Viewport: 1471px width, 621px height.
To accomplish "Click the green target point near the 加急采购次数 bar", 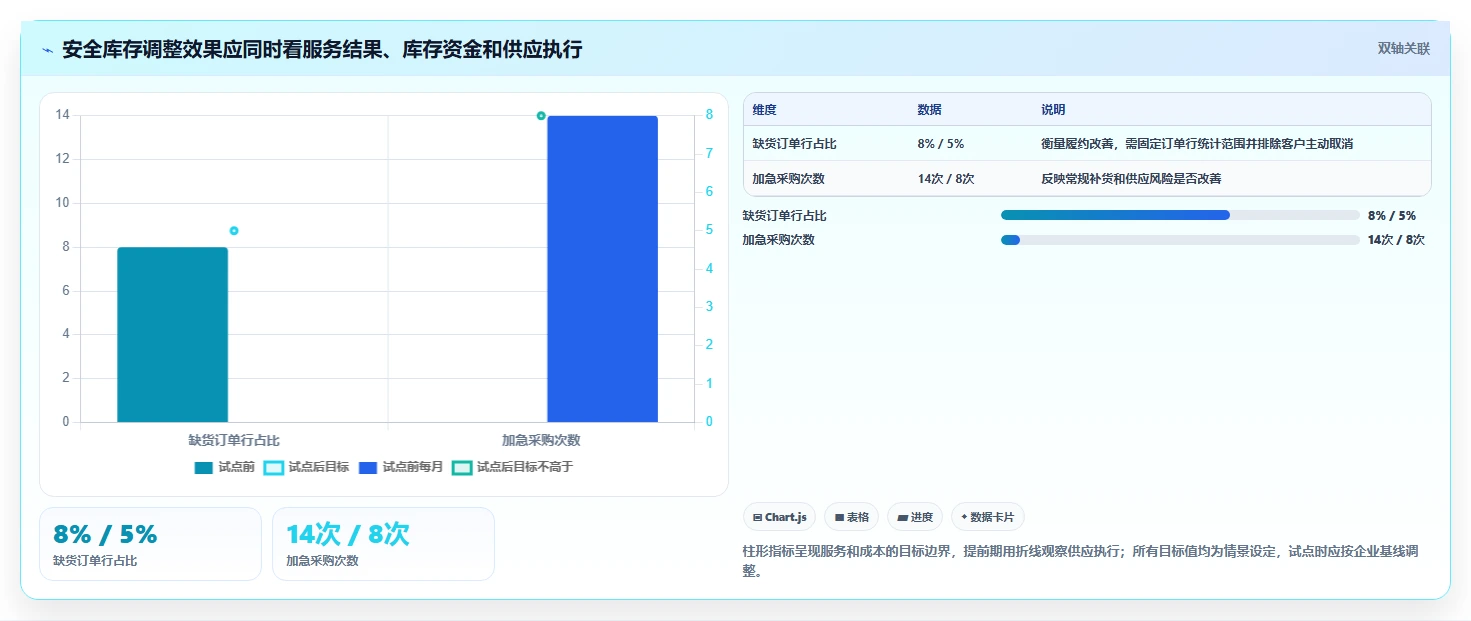I will click(541, 116).
